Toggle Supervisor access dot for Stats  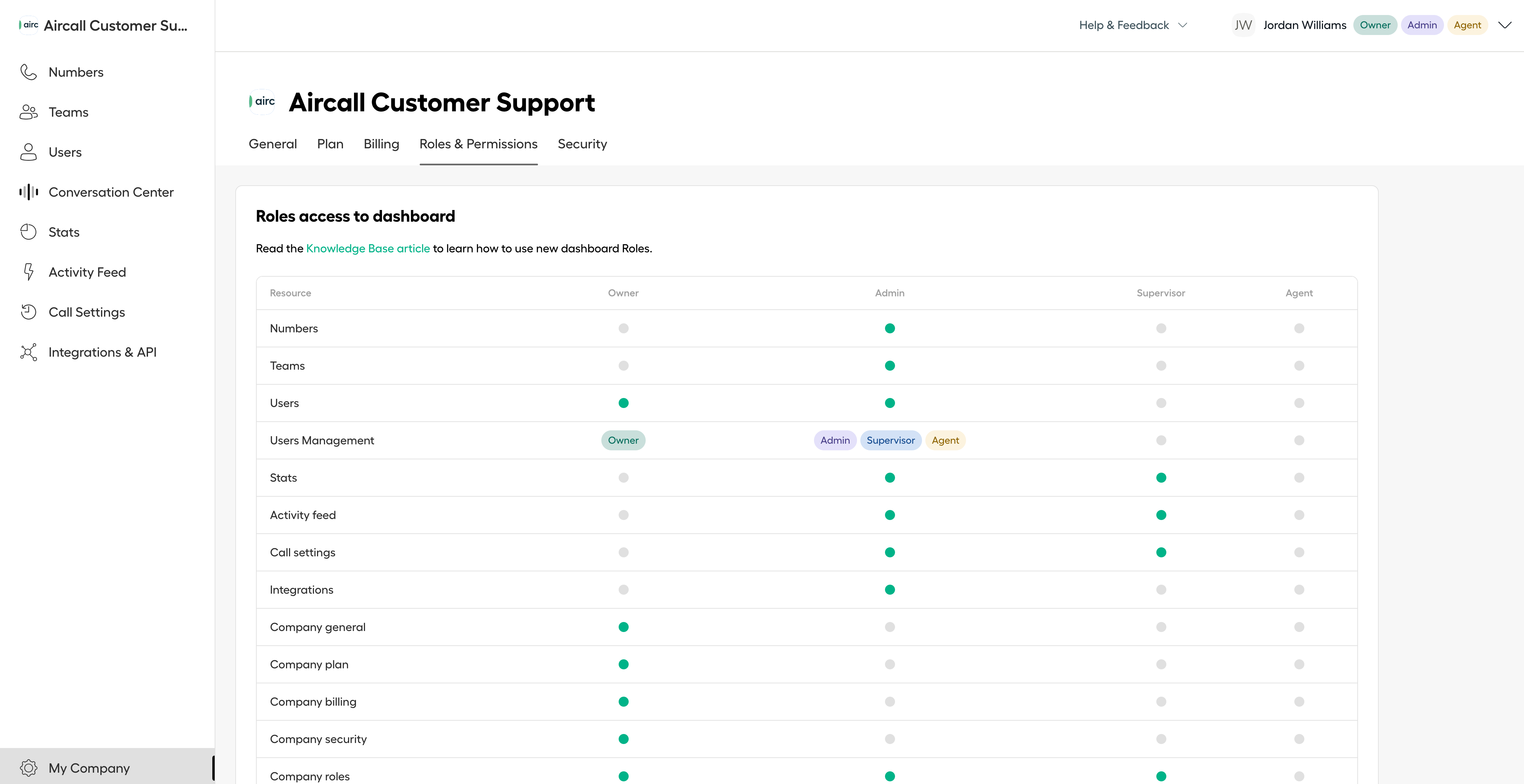[x=1161, y=478]
